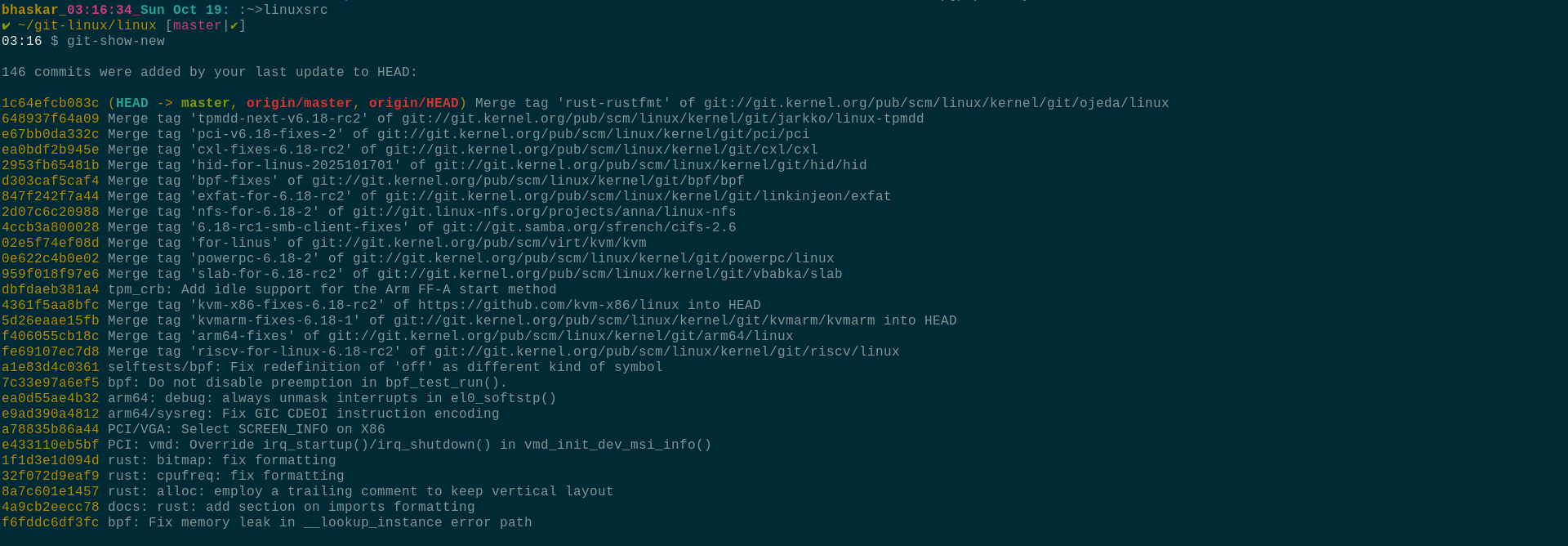
Task: Click the 'PCI/VGA: Select SCREEN_INFO on X86' commit
Action: click(246, 429)
